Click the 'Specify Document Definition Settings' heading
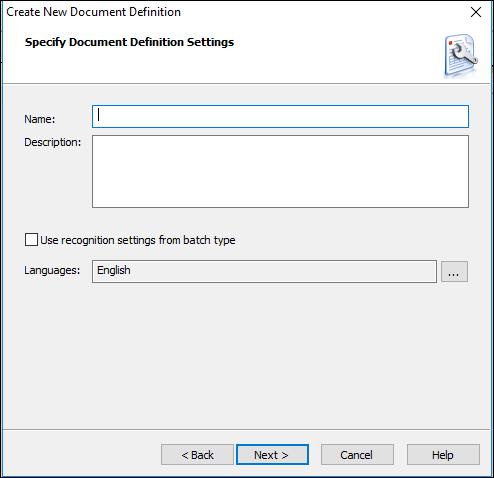The height and width of the screenshot is (478, 494). 129,42
